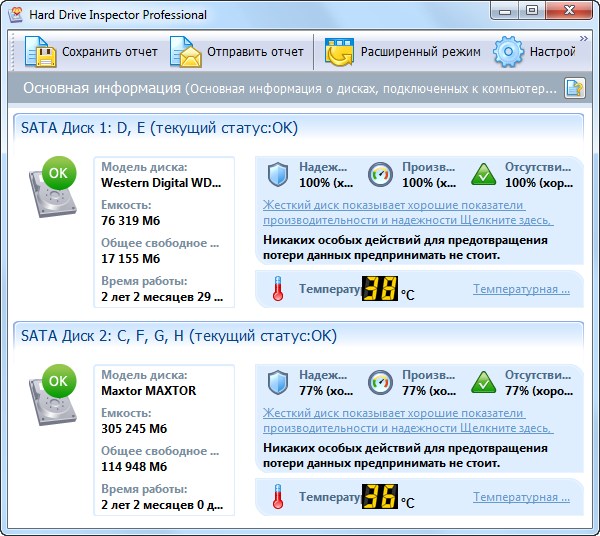Click the Save report floppy disk icon

point(41,52)
